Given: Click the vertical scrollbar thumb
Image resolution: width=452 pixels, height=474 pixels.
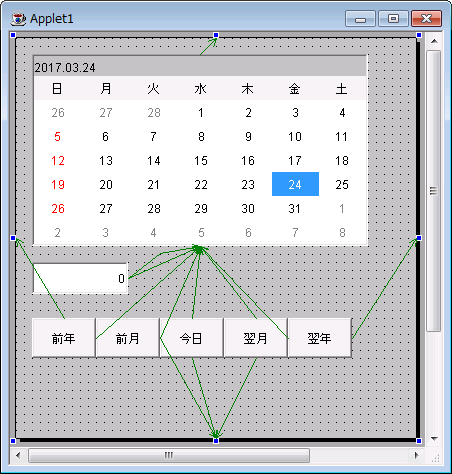Looking at the screenshot, I should pos(434,191).
